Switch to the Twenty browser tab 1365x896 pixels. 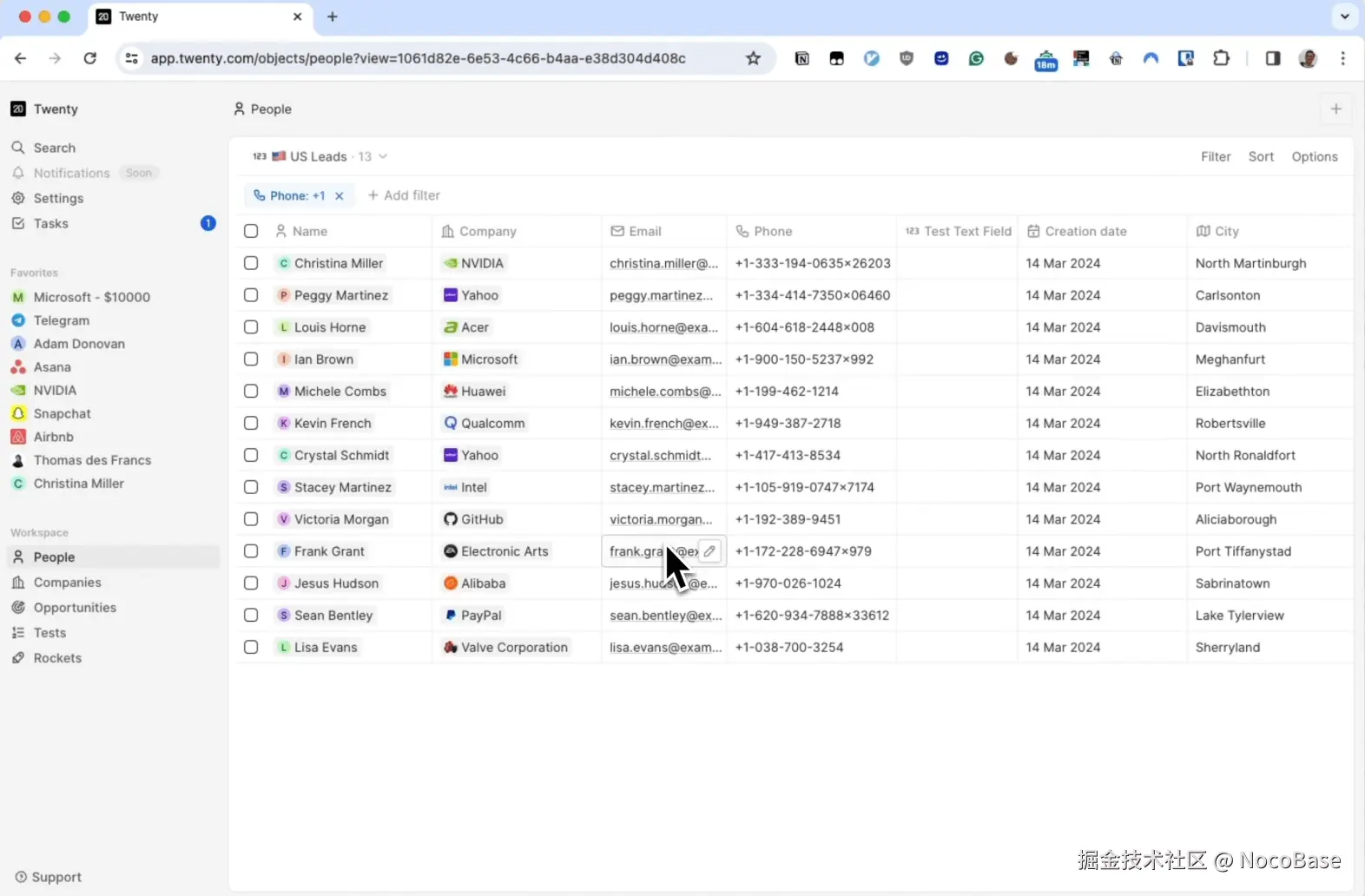201,16
